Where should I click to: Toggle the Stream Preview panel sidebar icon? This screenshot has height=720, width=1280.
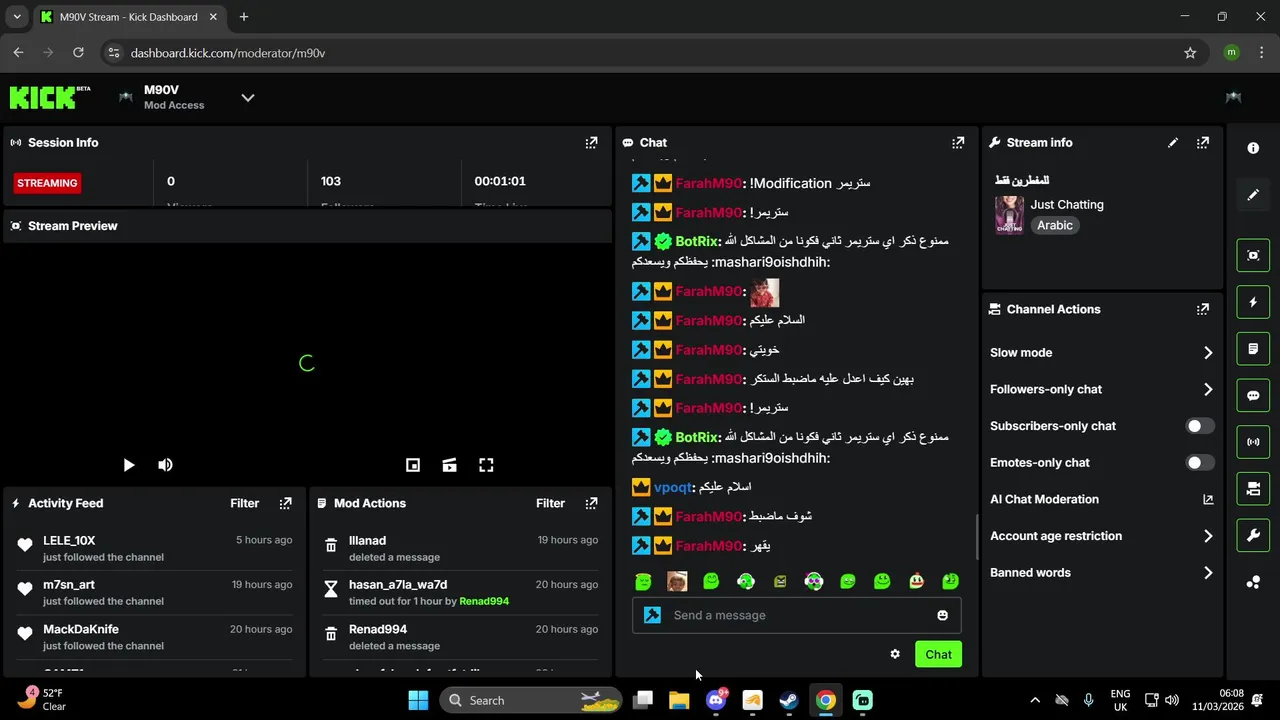tap(1253, 255)
